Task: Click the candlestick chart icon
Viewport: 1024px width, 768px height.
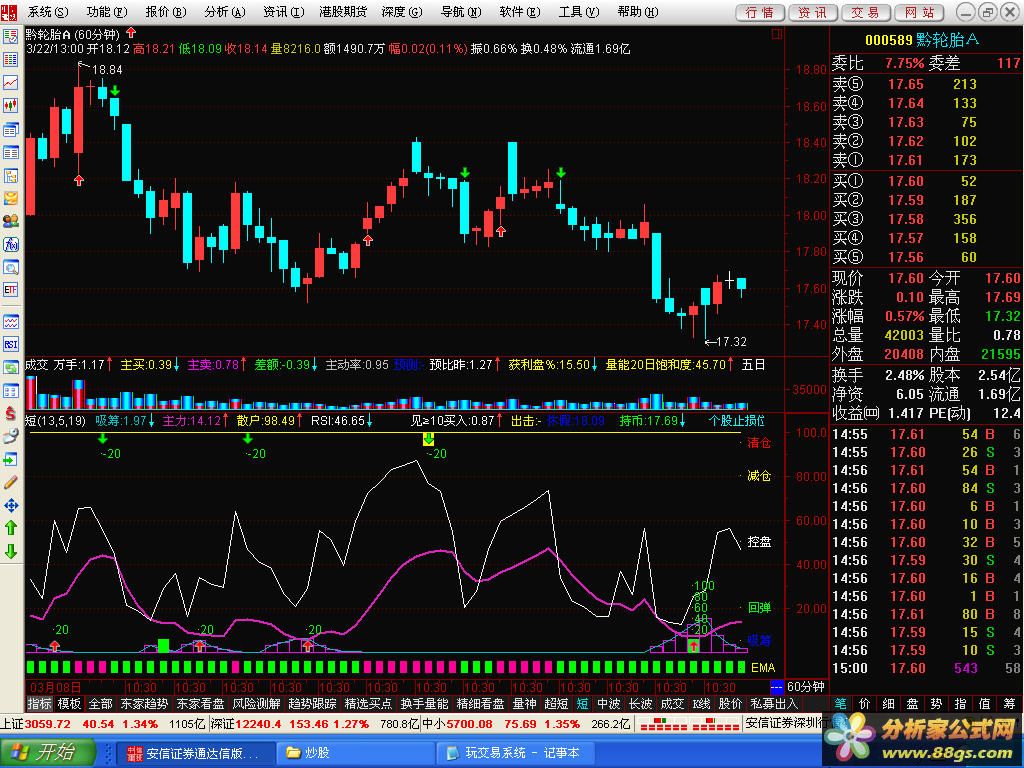Action: [10, 105]
